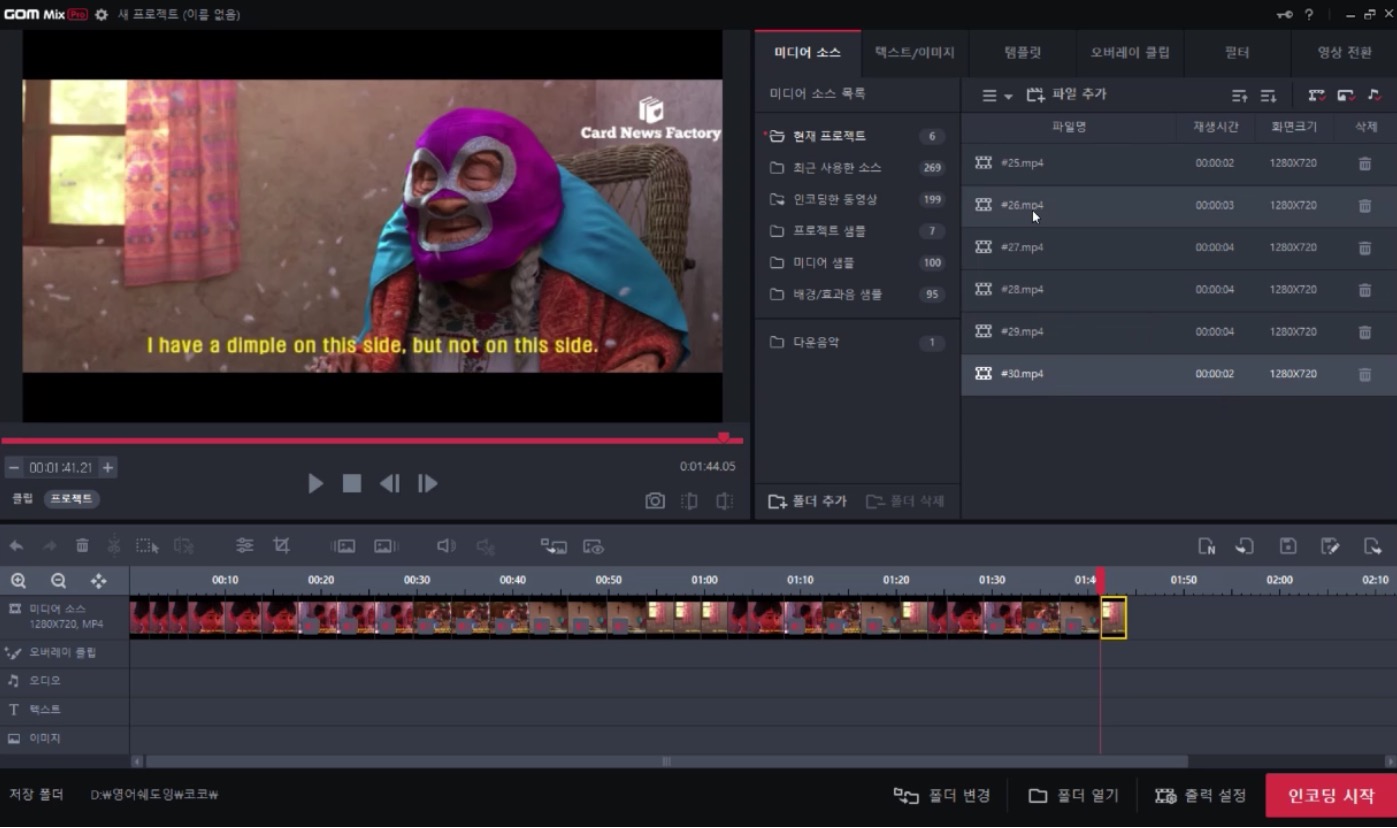Select the yellow-highlighted last timeline clip

1113,618
